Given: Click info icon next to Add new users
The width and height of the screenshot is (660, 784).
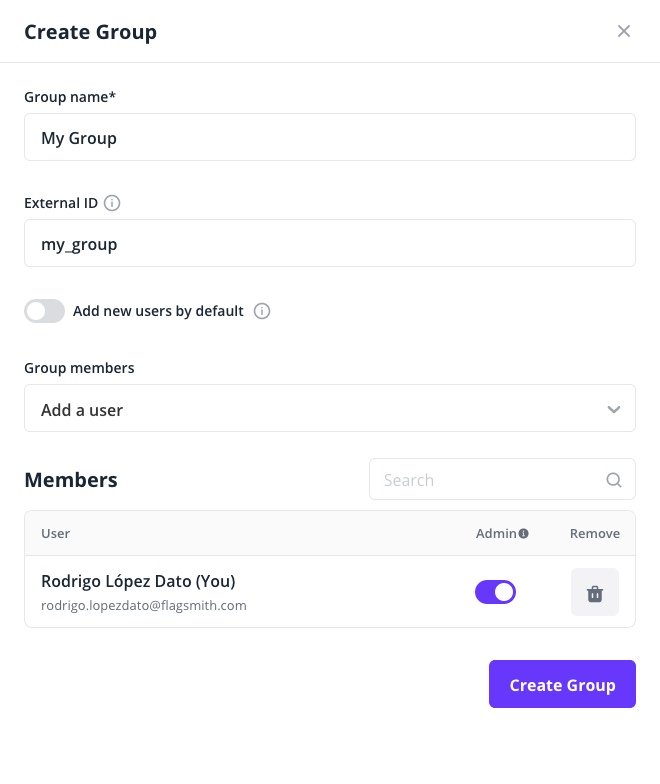Looking at the screenshot, I should pyautogui.click(x=262, y=311).
